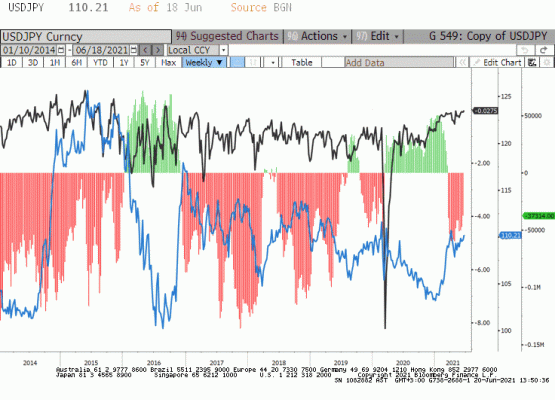This screenshot has width=555, height=400.
Task: Expand the Actions menu
Action: click(317, 36)
